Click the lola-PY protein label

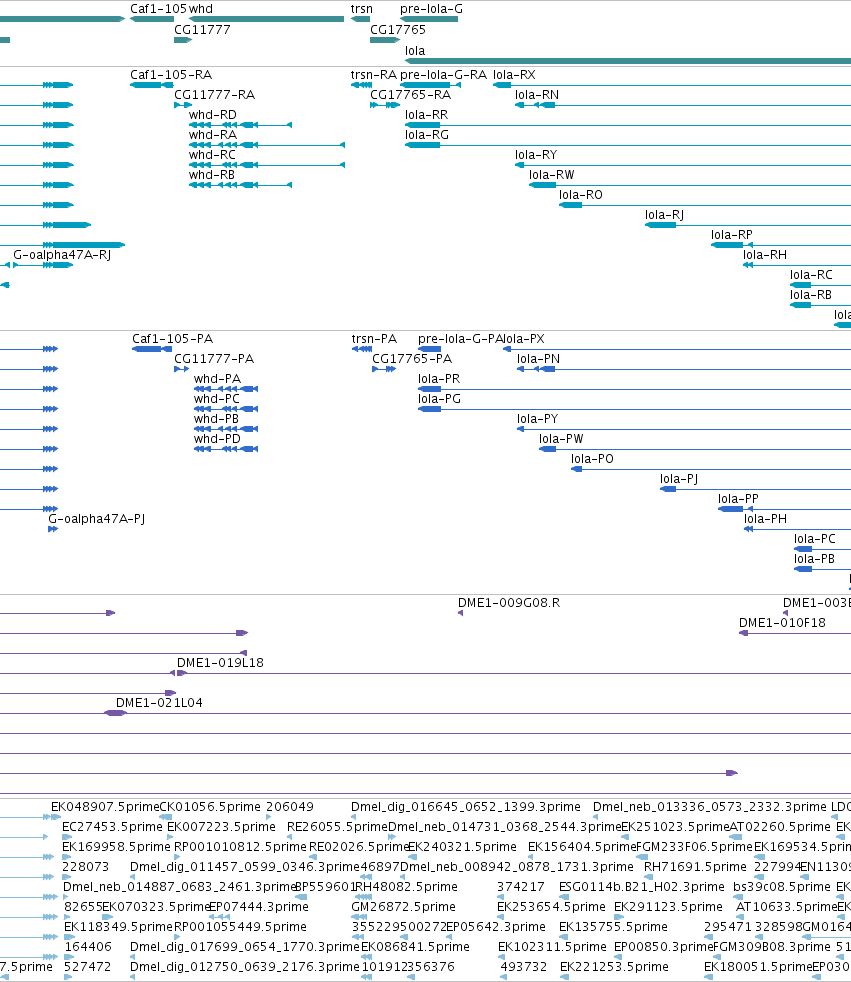(x=538, y=420)
